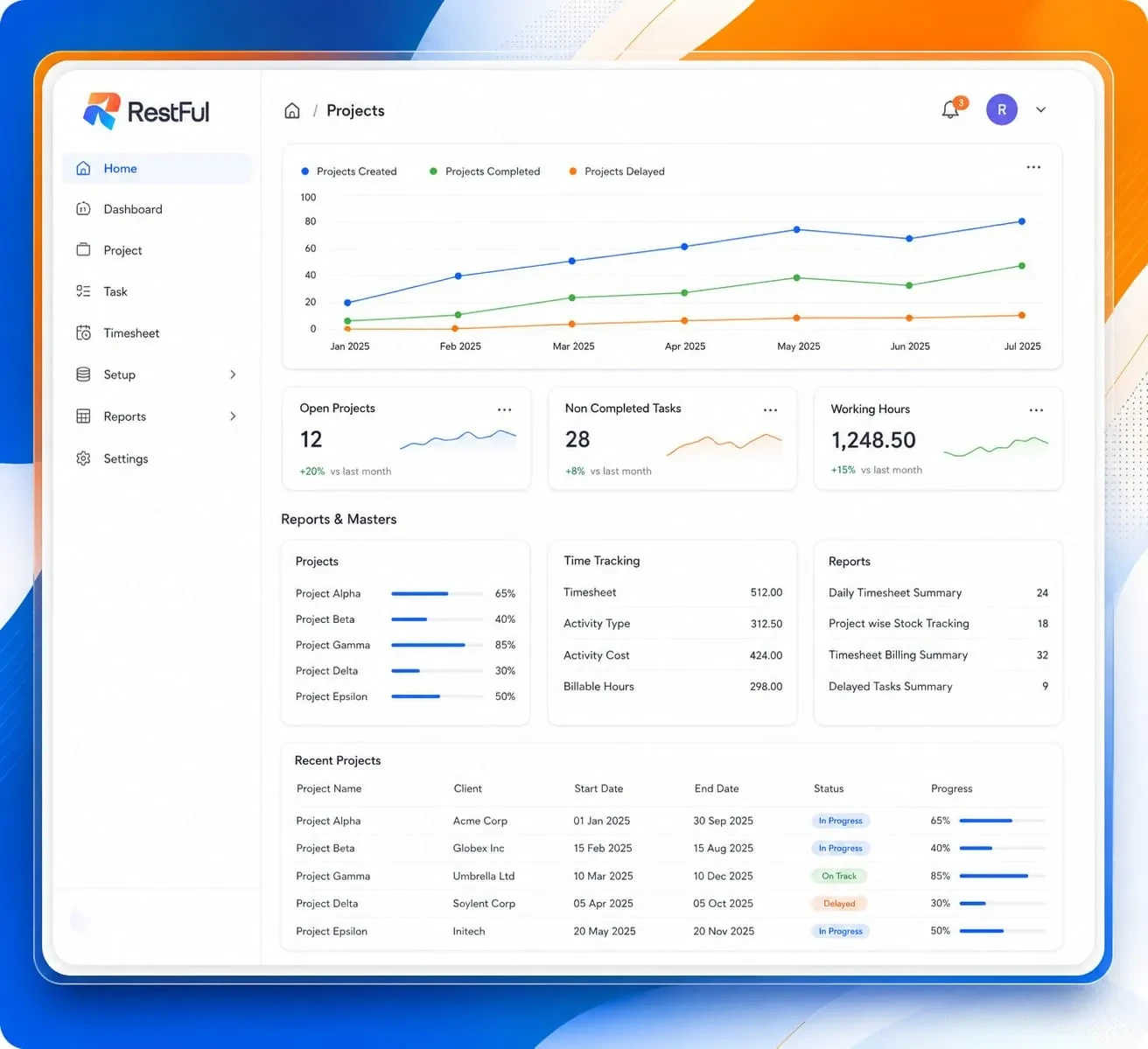Image resolution: width=1148 pixels, height=1049 pixels.
Task: Open the chart card's three-dot menu
Action: (1033, 167)
